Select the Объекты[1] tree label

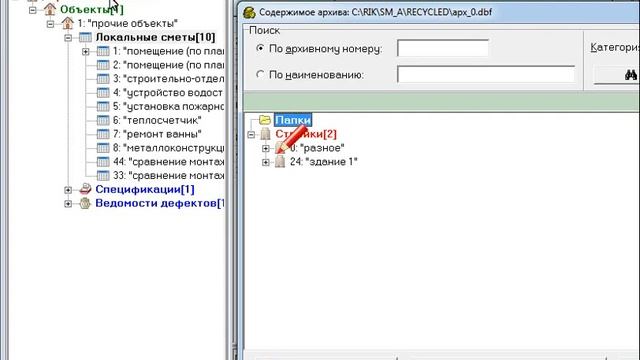coord(92,9)
